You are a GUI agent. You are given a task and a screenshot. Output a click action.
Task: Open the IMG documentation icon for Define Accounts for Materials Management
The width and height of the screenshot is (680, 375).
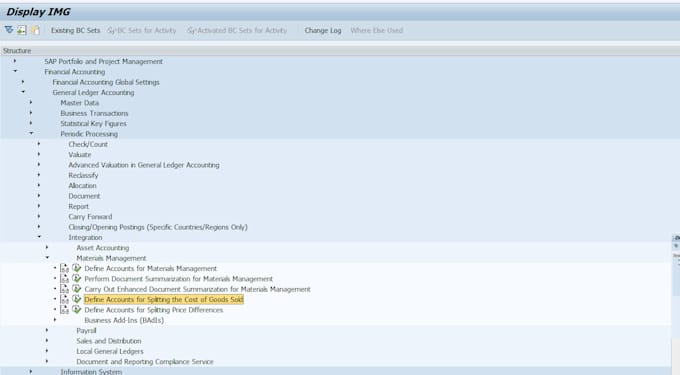(x=64, y=268)
